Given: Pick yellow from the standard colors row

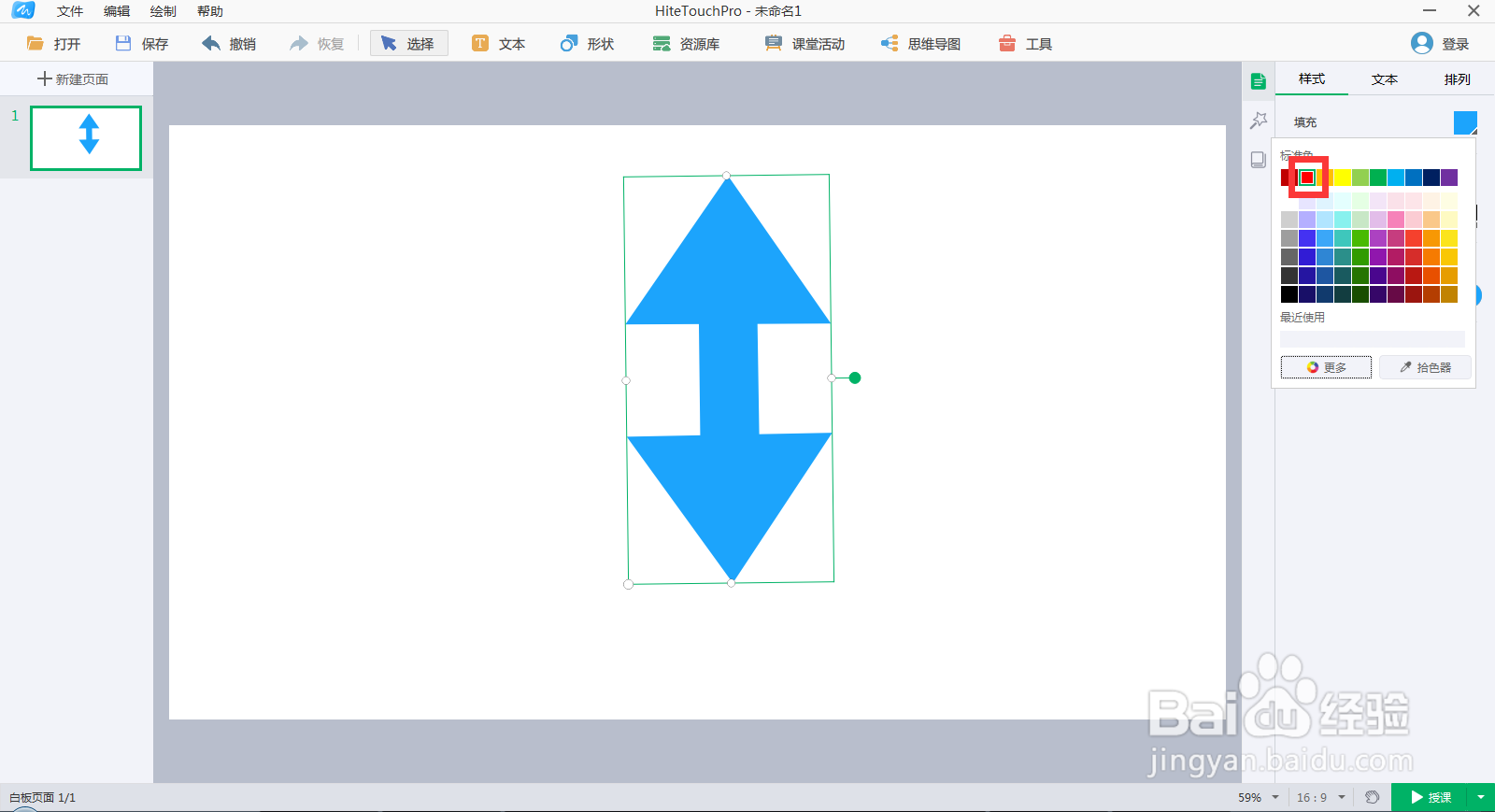Looking at the screenshot, I should click(x=1343, y=178).
